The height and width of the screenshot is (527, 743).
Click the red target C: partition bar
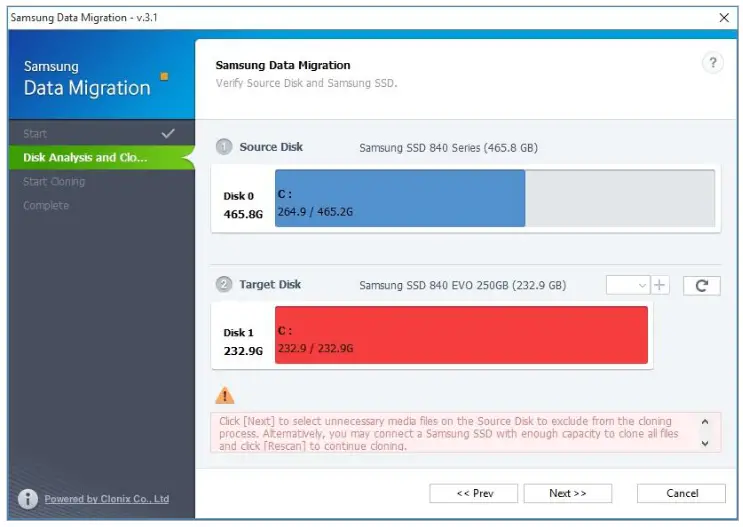click(462, 335)
